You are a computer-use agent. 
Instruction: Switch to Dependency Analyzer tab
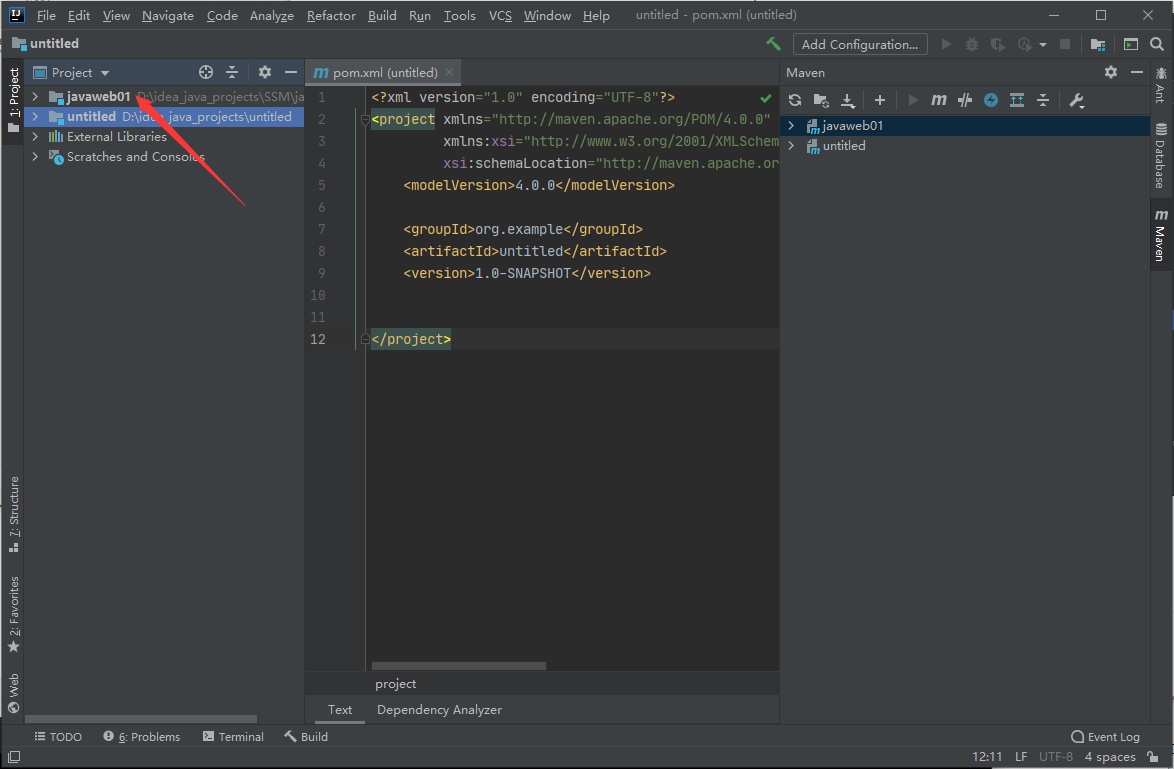439,710
